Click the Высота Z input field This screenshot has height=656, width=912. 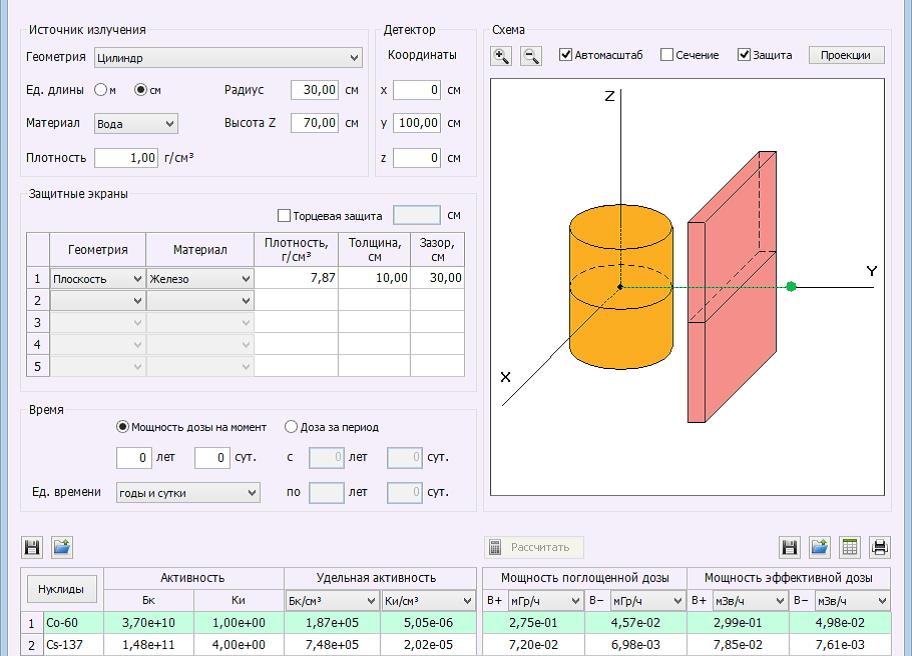(315, 123)
